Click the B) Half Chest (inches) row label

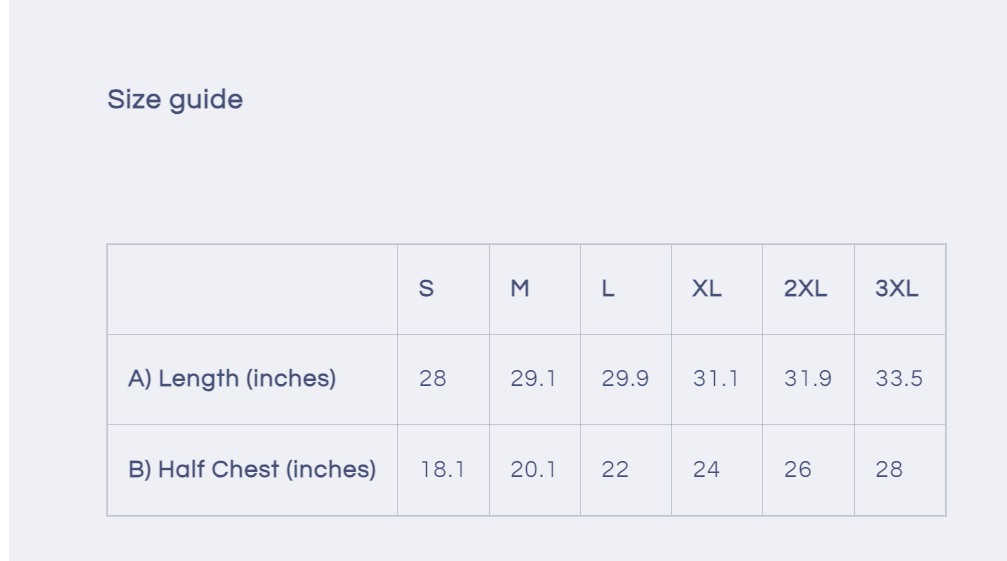[x=252, y=469]
